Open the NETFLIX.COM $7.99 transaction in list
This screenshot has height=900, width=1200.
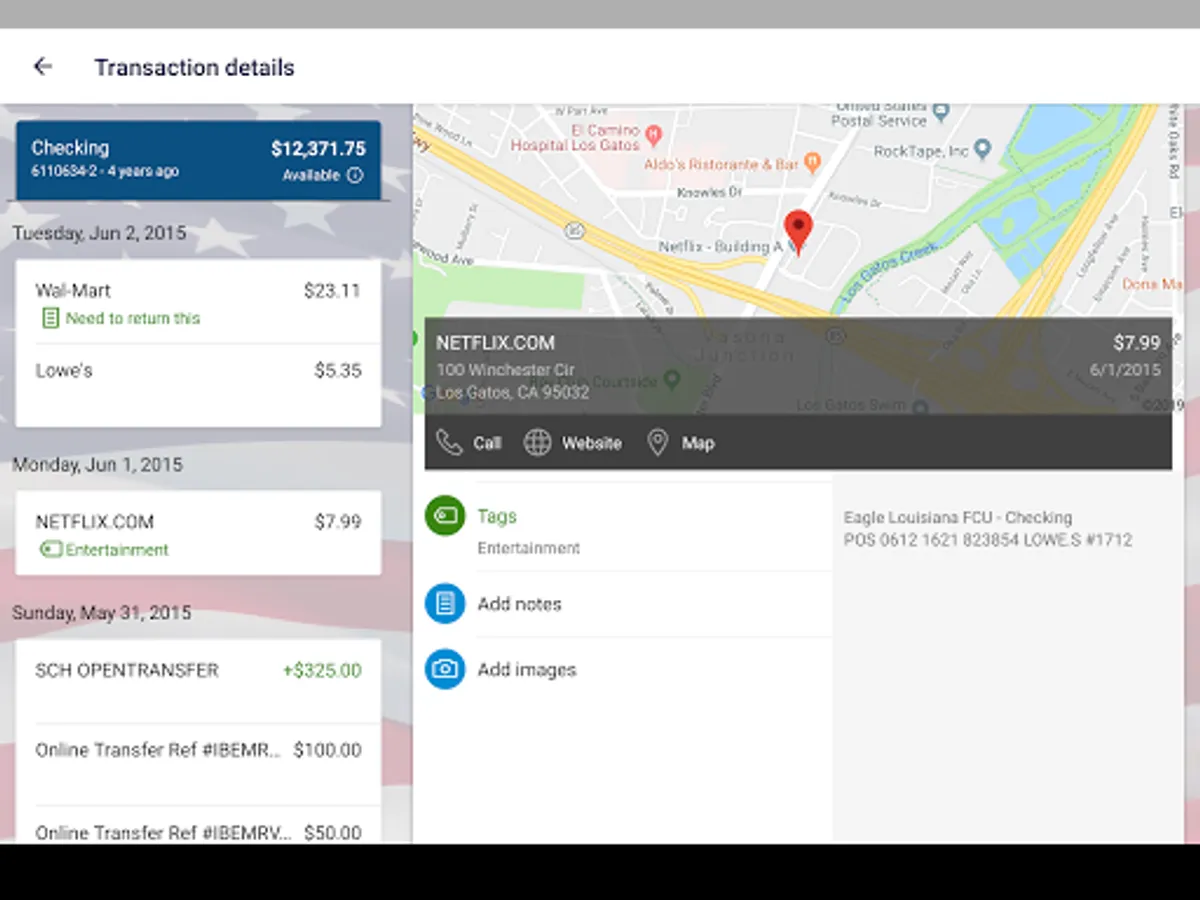(x=198, y=533)
